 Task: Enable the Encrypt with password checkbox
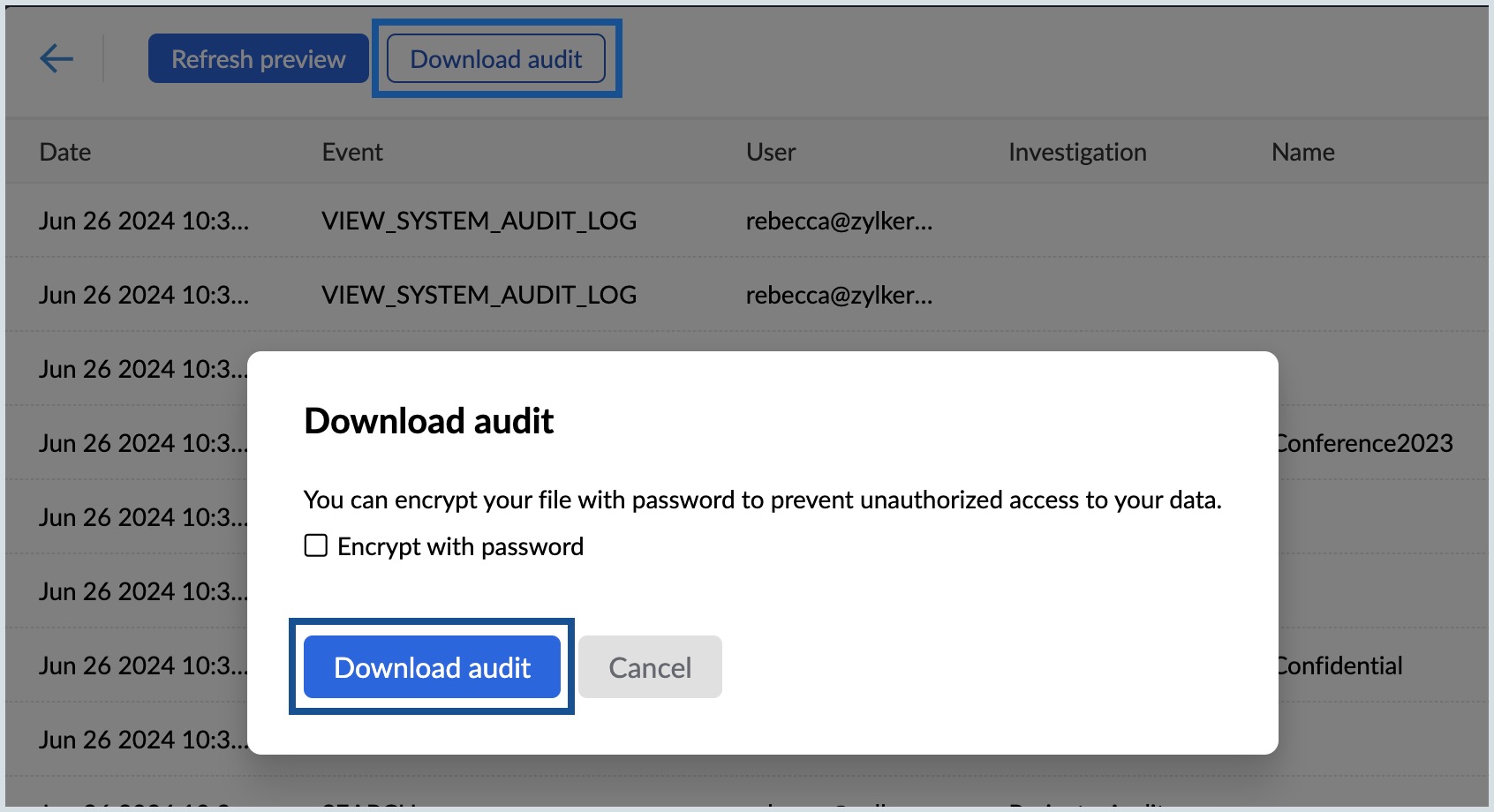click(x=315, y=546)
